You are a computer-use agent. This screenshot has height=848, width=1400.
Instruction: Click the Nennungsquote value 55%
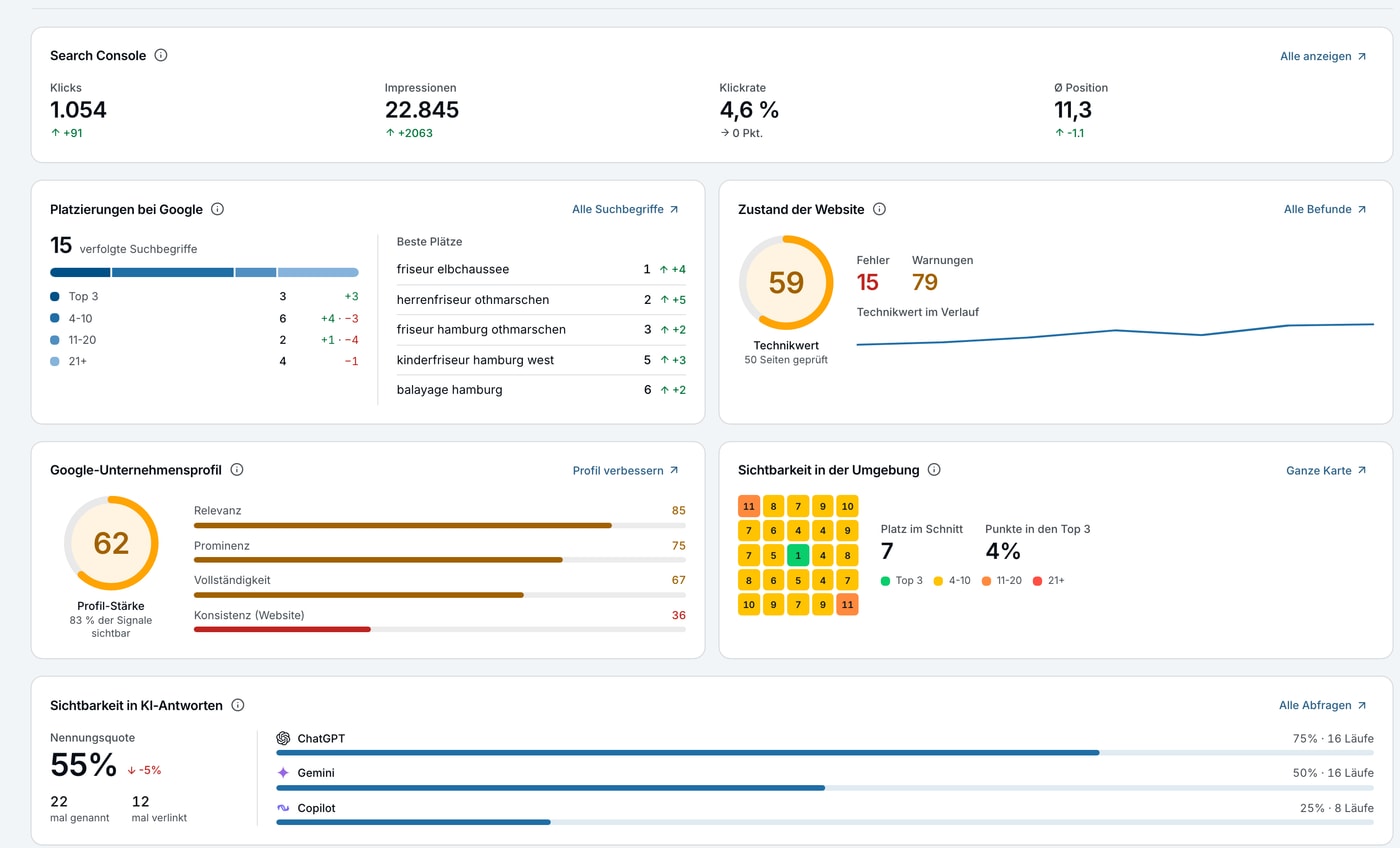84,765
